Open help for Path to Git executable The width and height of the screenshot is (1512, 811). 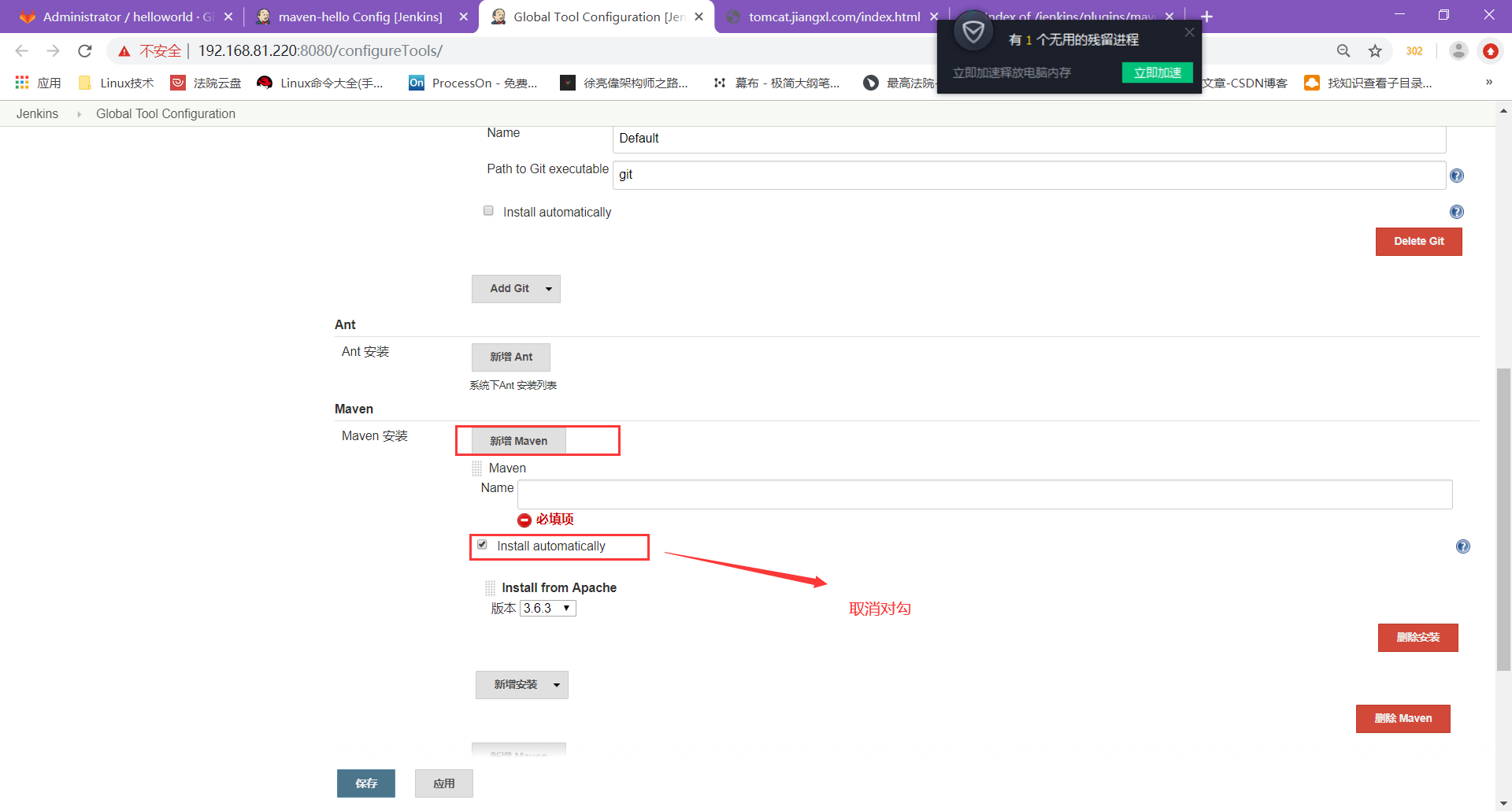click(1457, 176)
